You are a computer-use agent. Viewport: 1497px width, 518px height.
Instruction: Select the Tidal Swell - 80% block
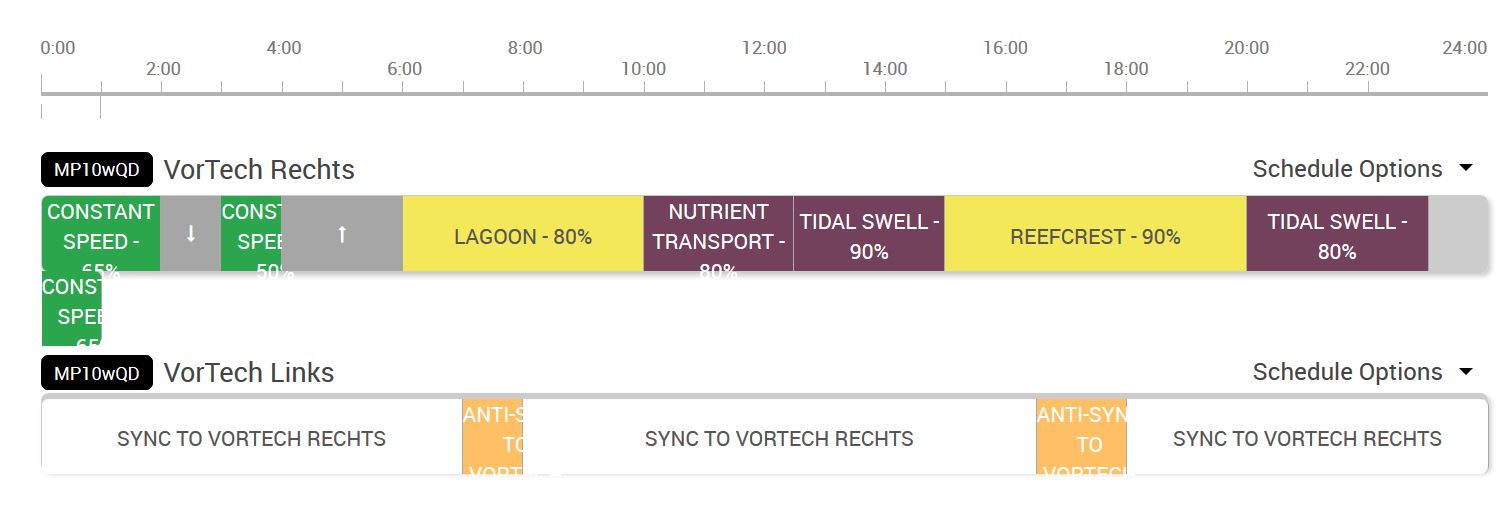[x=1337, y=237]
